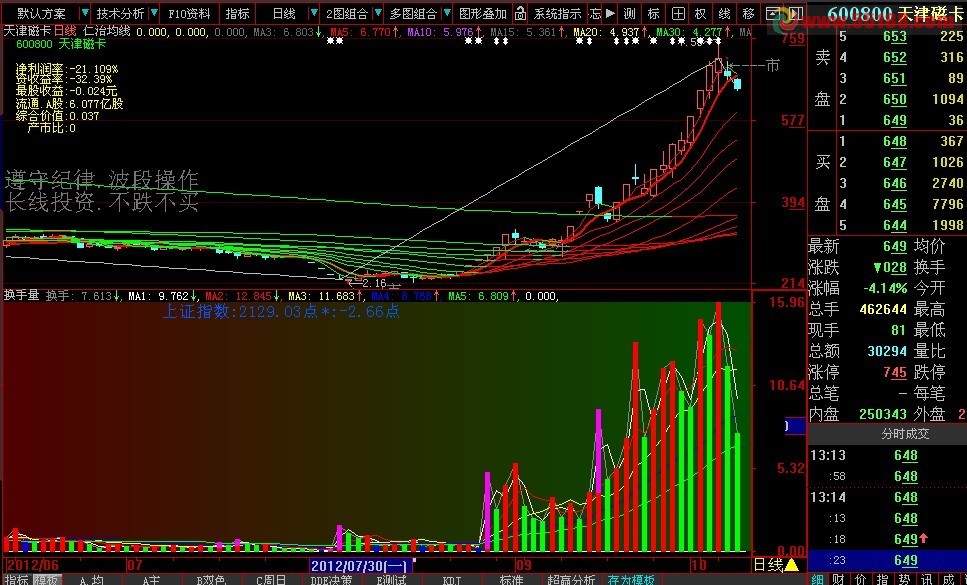Expand the dropdown arrow after 日线
Screen dimensions: 967x585
pos(314,13)
